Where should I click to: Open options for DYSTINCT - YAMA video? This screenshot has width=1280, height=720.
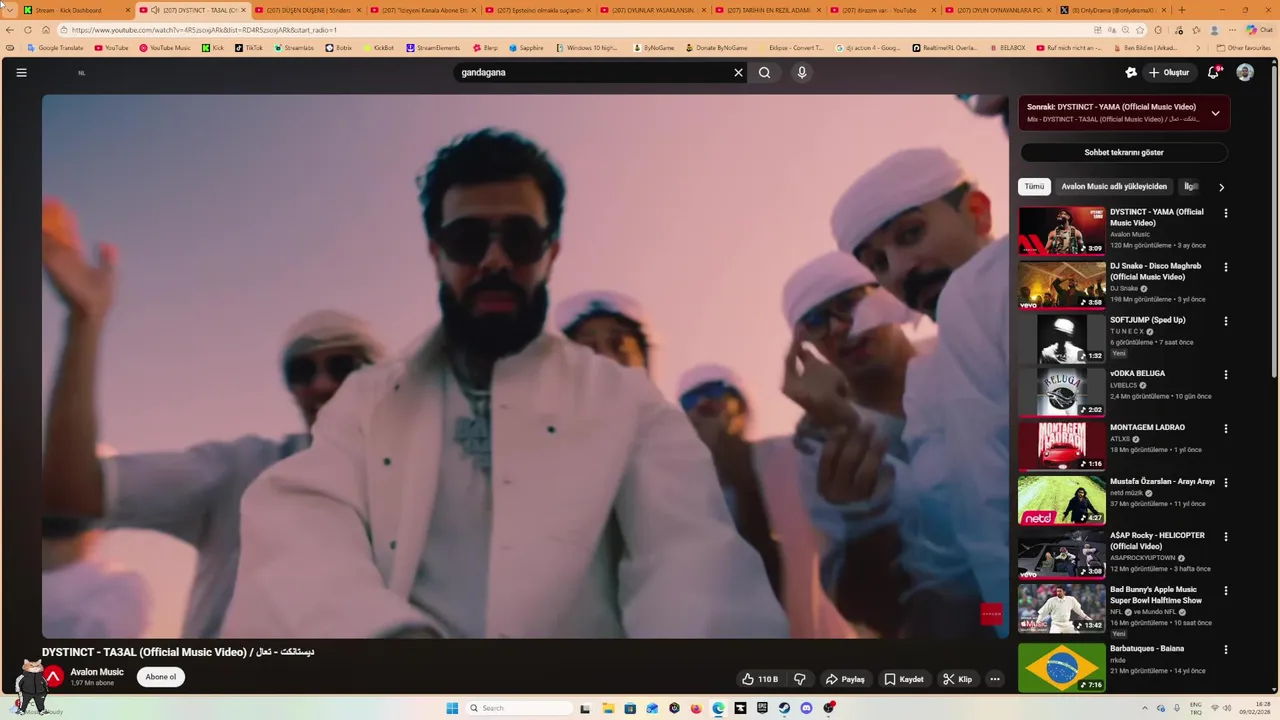1226,213
